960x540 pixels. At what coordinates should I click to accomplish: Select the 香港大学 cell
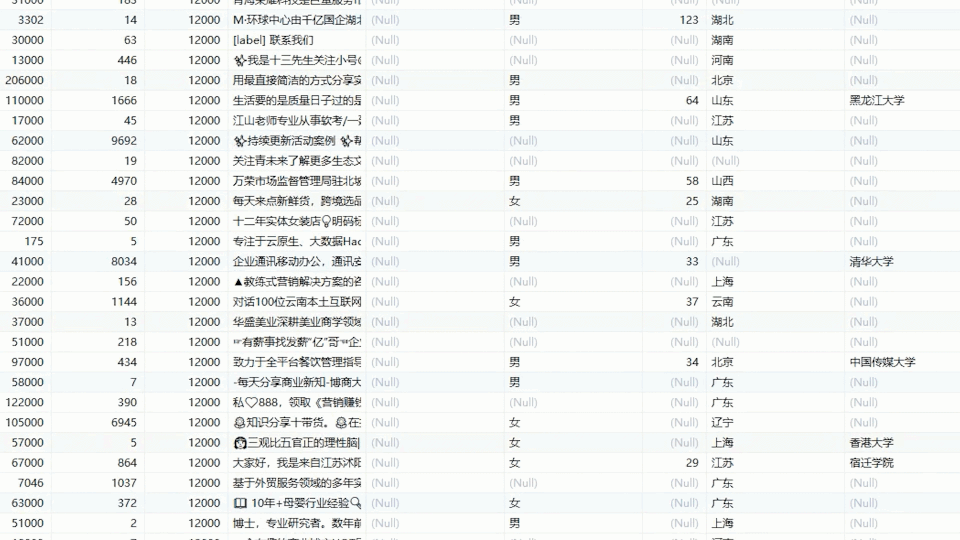pyautogui.click(x=871, y=443)
